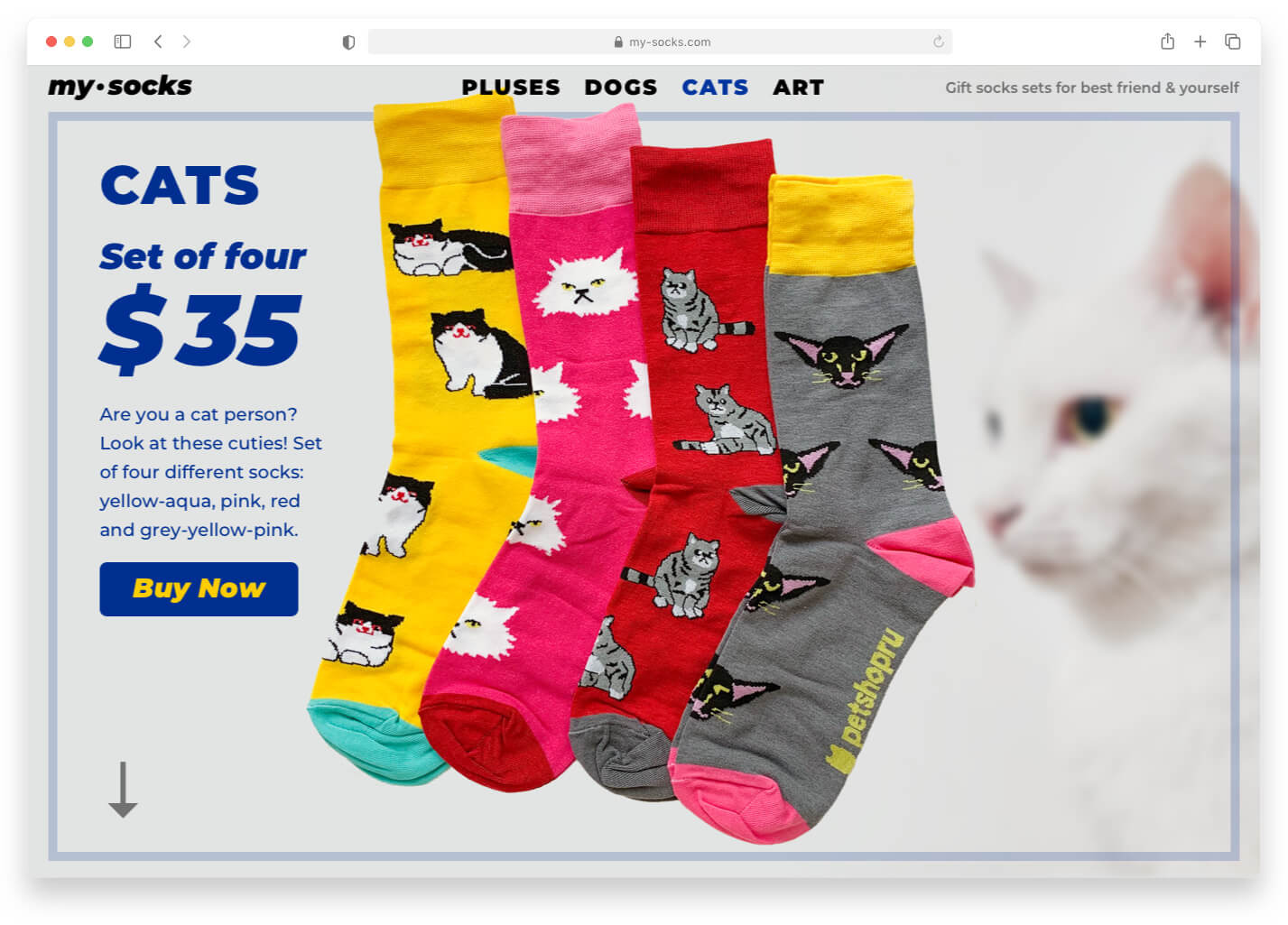Open the PLUSES menu item
1288x925 pixels.
click(x=511, y=88)
